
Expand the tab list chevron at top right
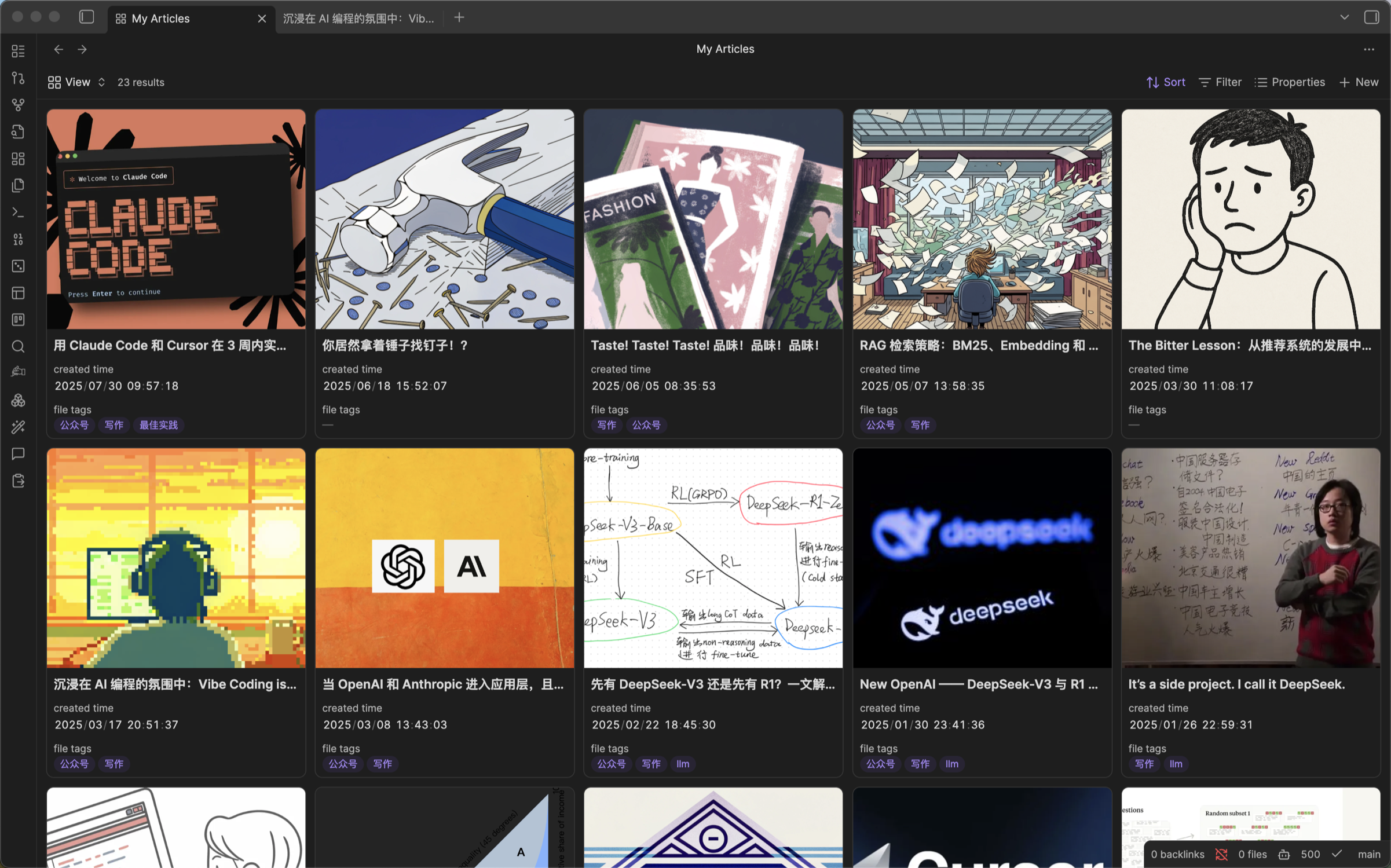(x=1344, y=17)
